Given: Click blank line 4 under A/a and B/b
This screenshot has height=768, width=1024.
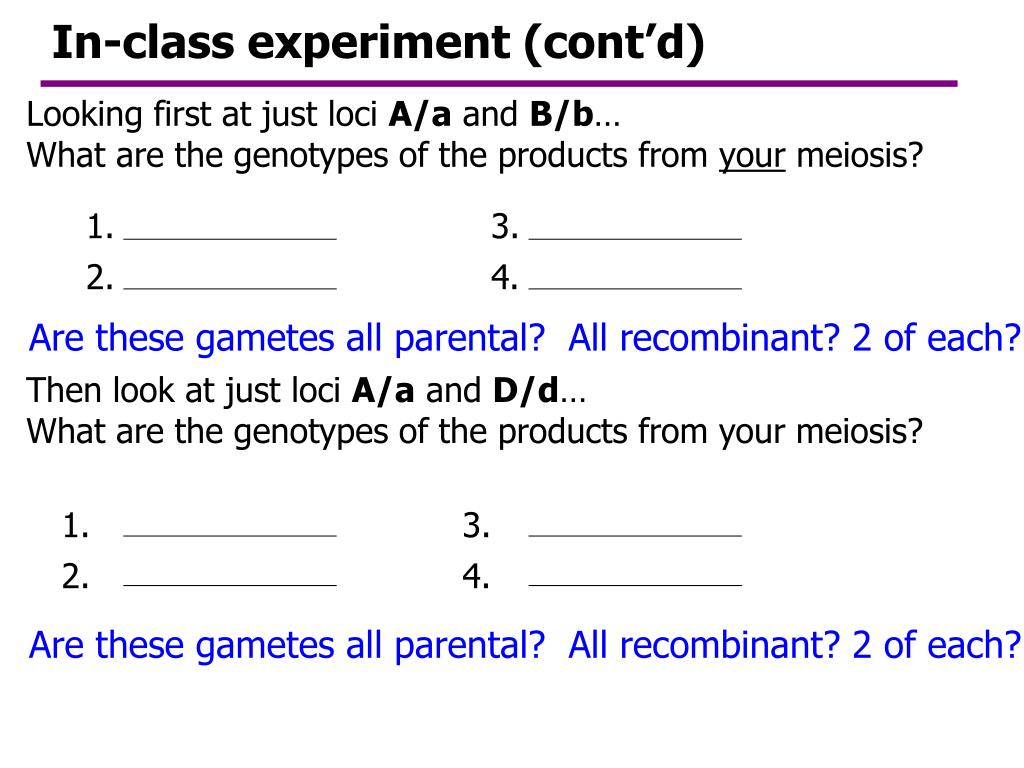Looking at the screenshot, I should (635, 288).
